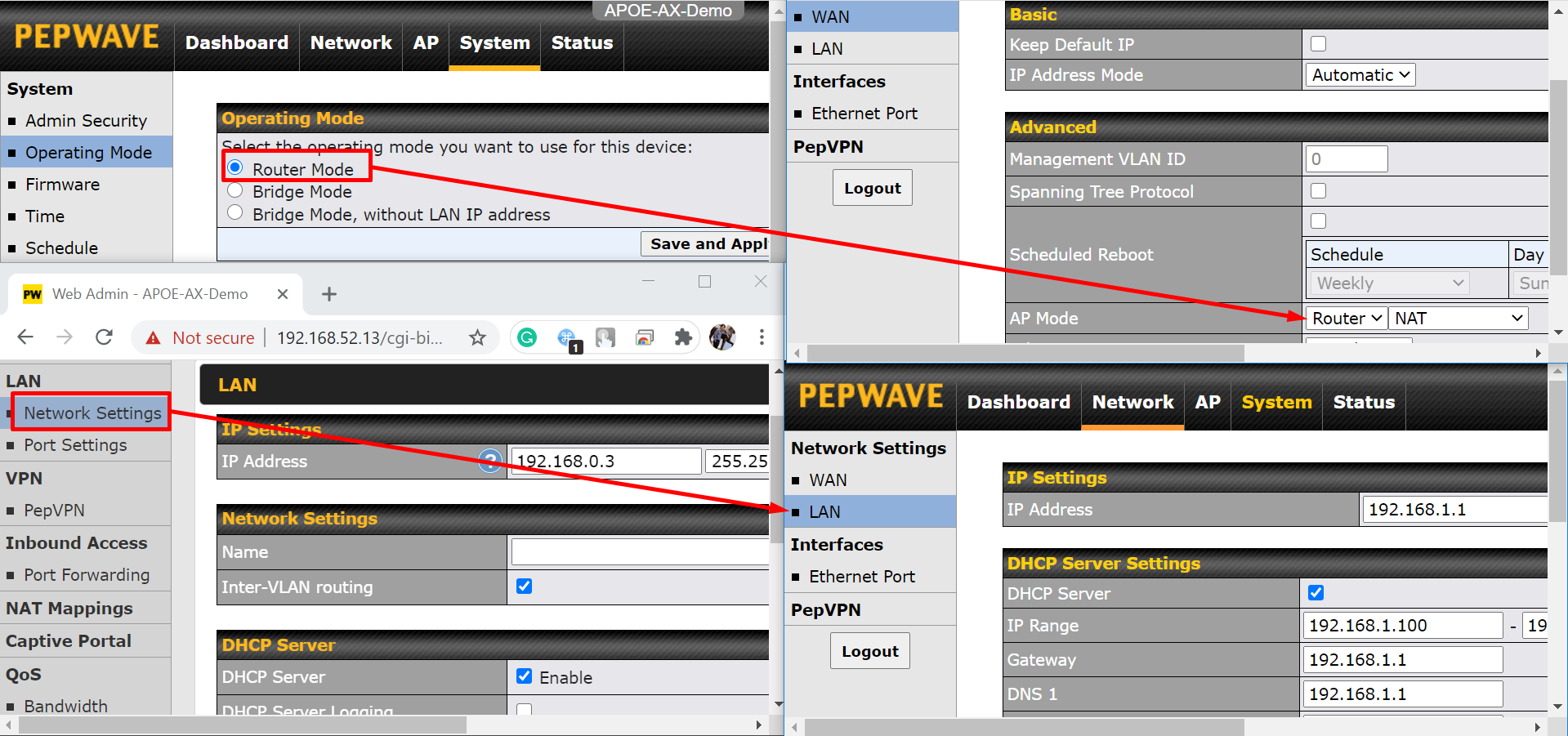Open the Chrome extensions puzzle icon
The width and height of the screenshot is (1568, 736).
[683, 337]
